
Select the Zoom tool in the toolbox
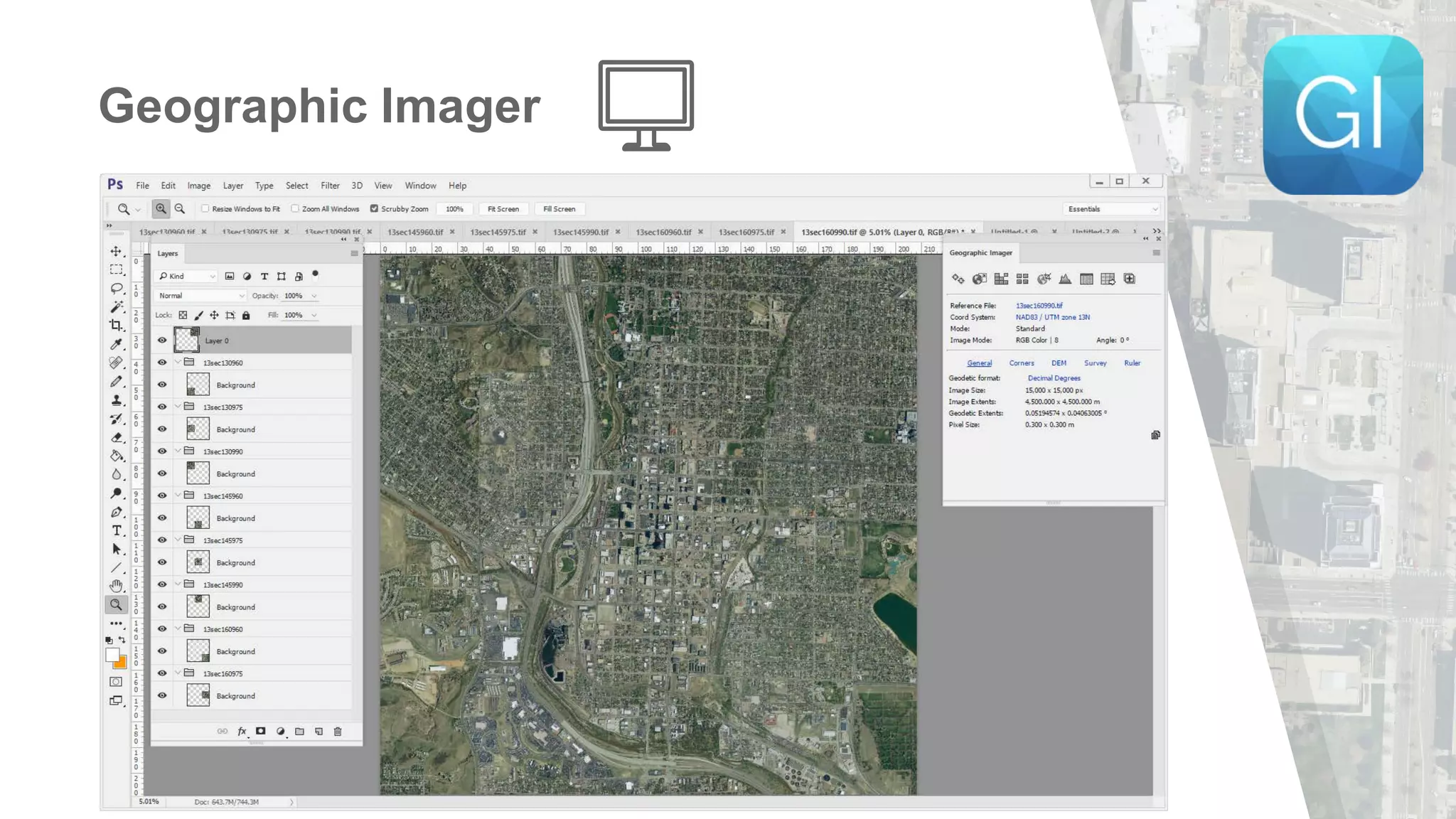[116, 605]
